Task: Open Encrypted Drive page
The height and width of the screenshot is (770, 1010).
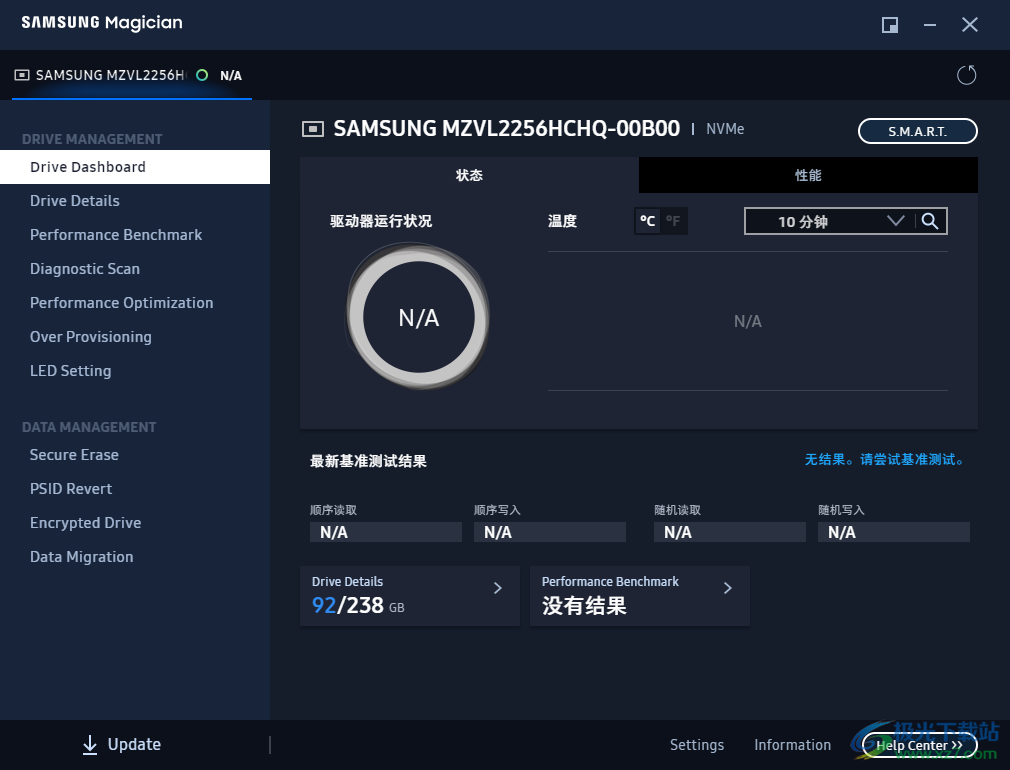Action: pos(135,523)
